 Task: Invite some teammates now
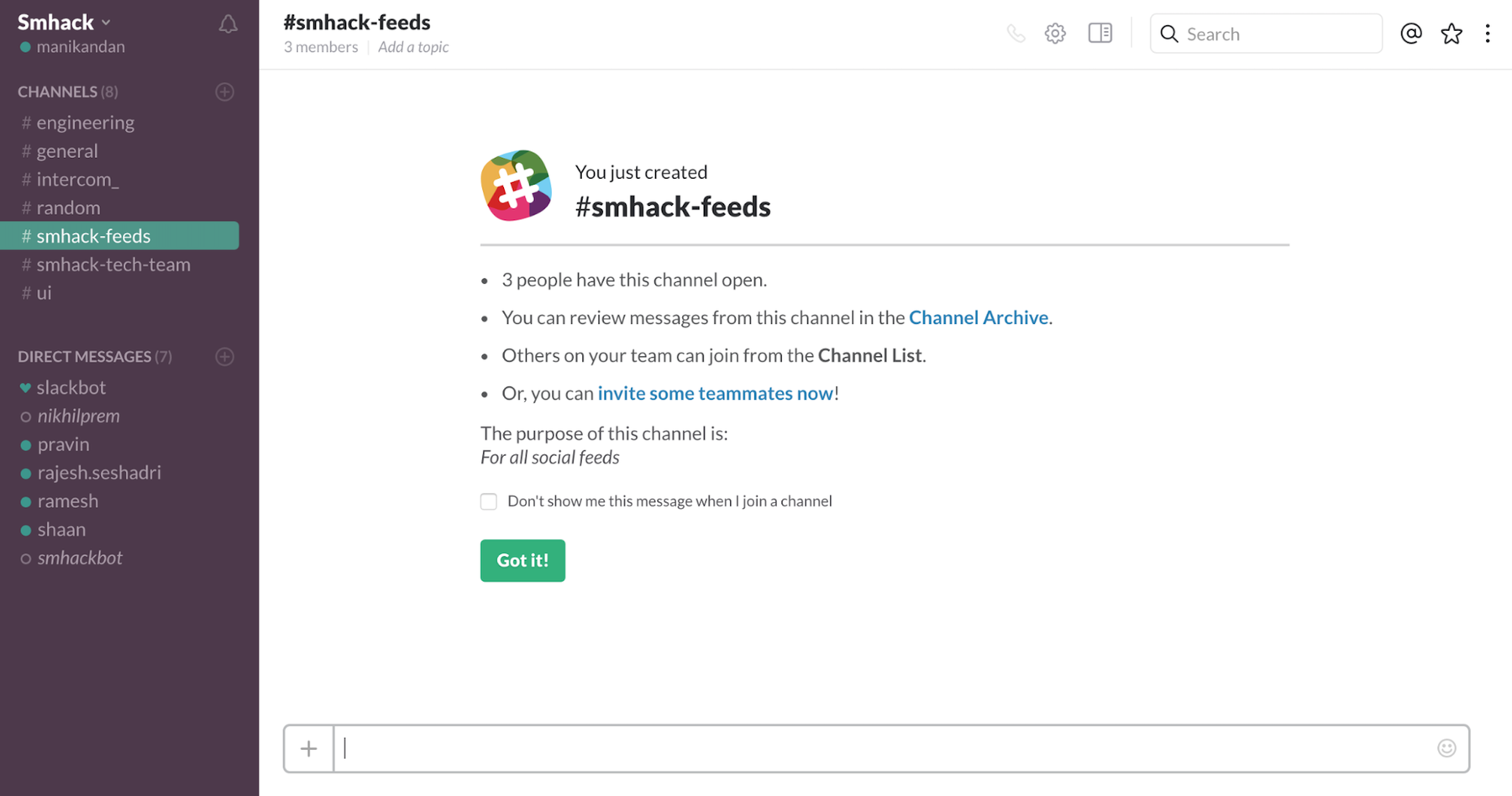(716, 392)
